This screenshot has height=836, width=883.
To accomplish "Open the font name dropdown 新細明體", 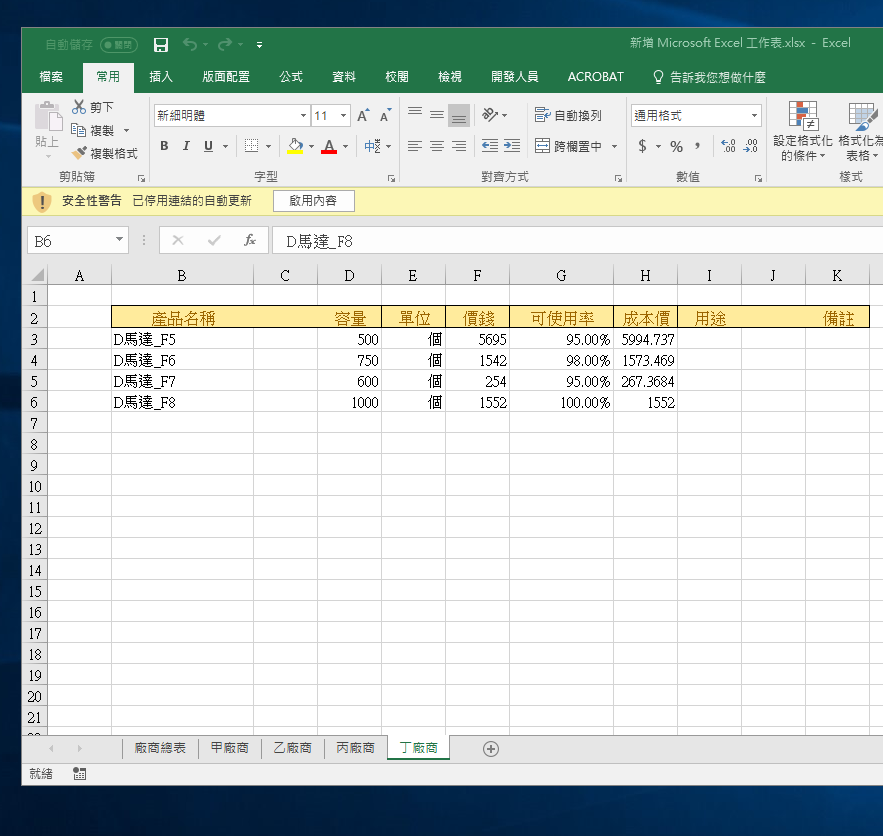I will 304,115.
